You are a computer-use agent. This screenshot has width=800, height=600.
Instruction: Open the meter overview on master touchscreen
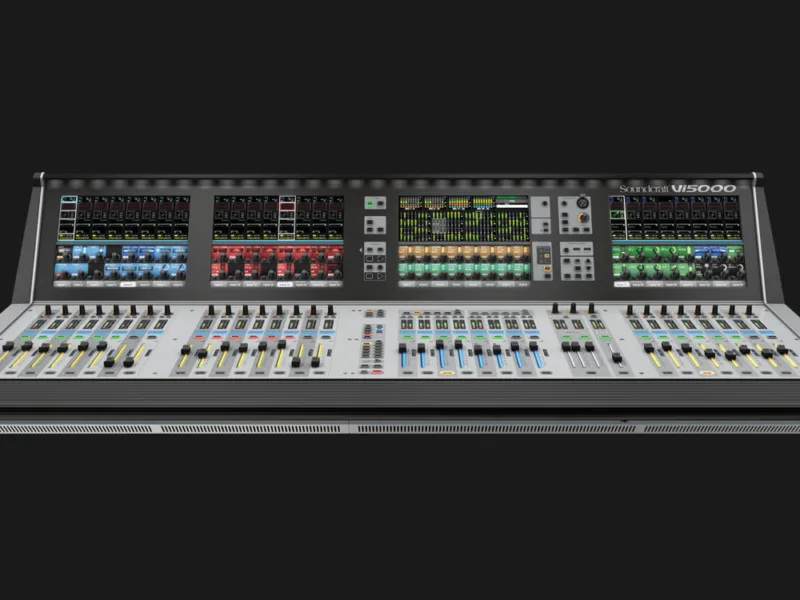coord(463,218)
